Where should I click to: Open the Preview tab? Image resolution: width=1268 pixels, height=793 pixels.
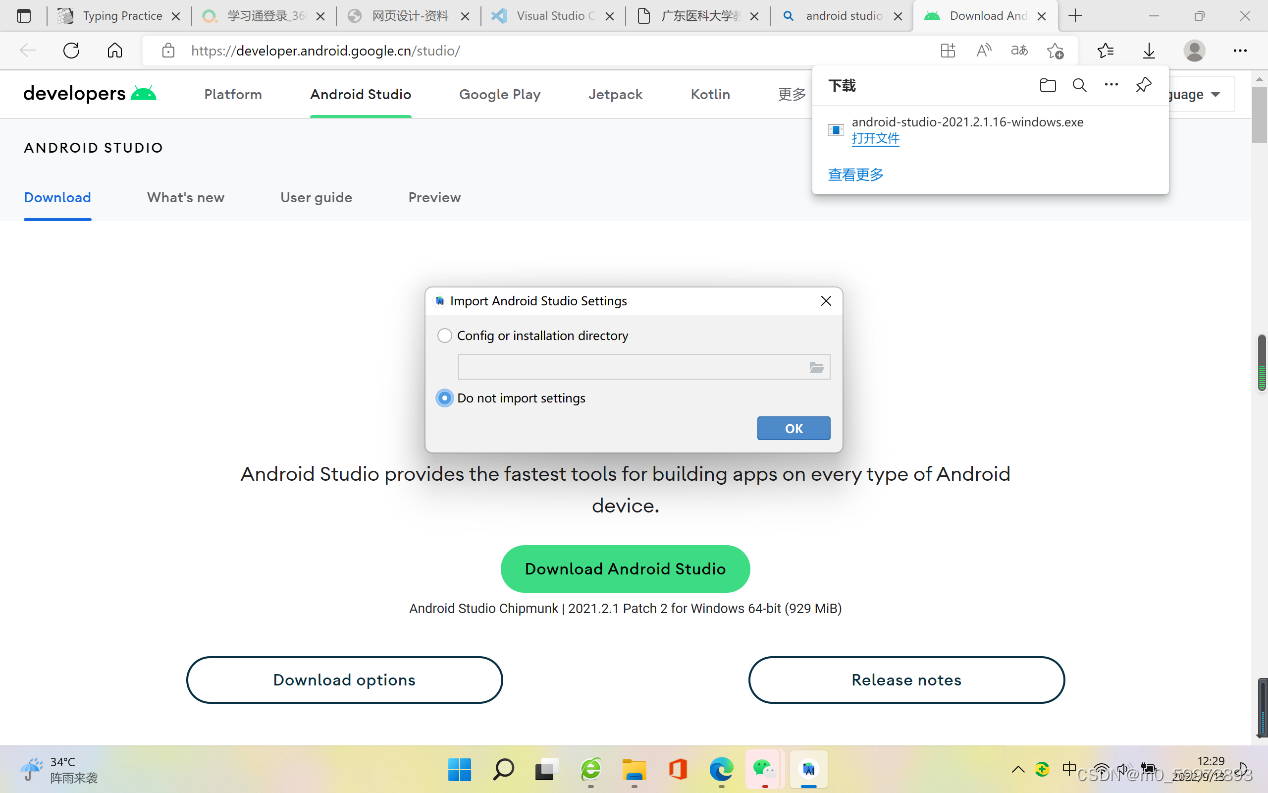tap(434, 197)
